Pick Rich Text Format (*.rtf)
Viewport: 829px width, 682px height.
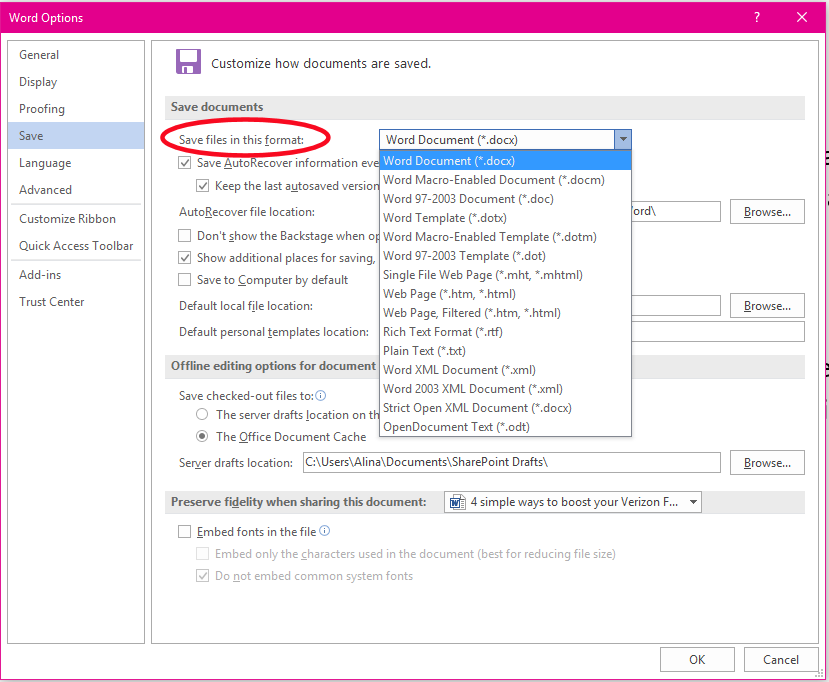(505, 332)
